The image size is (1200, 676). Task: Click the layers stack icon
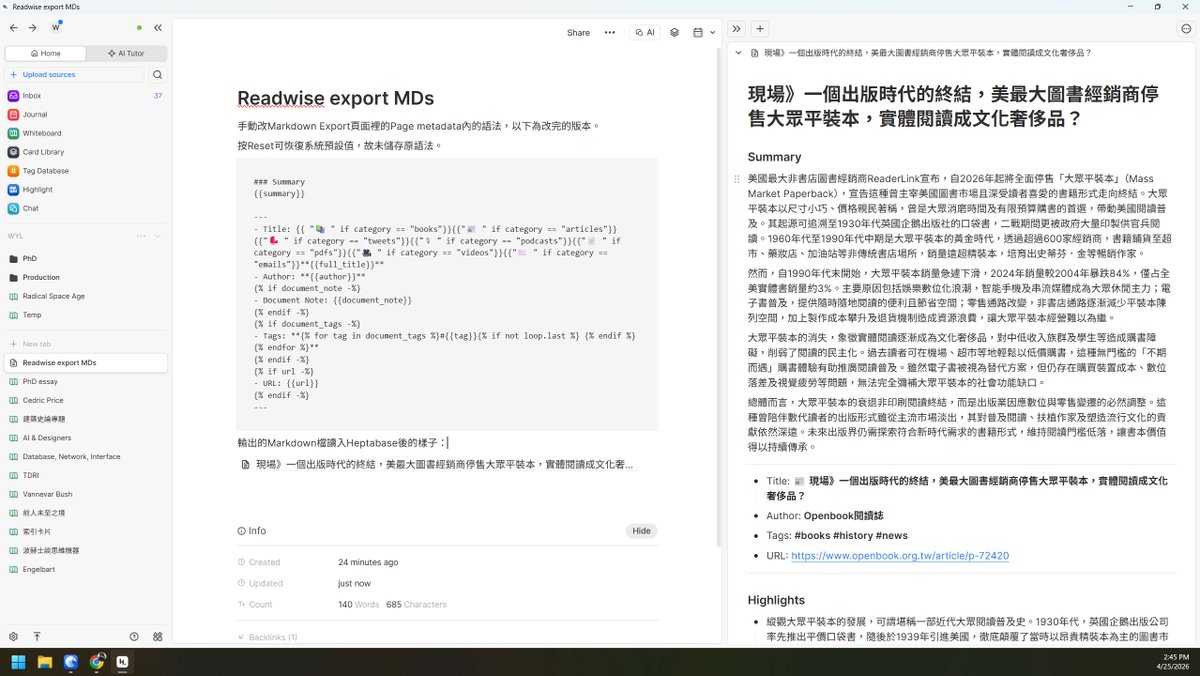pos(675,32)
